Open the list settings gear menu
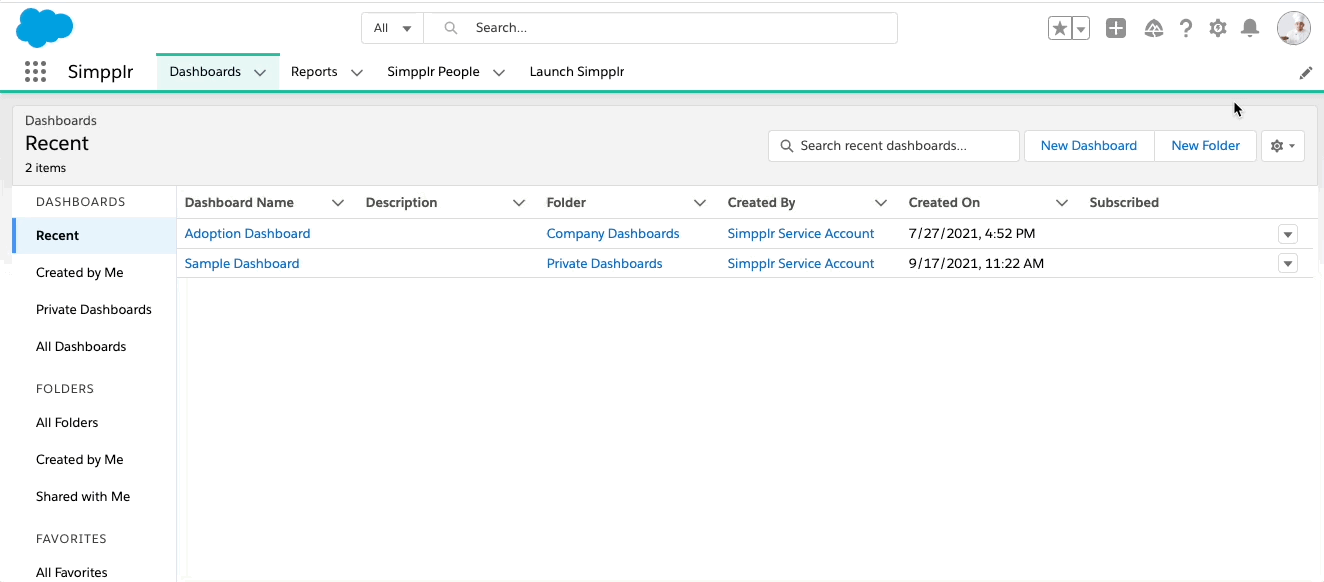 click(x=1283, y=146)
